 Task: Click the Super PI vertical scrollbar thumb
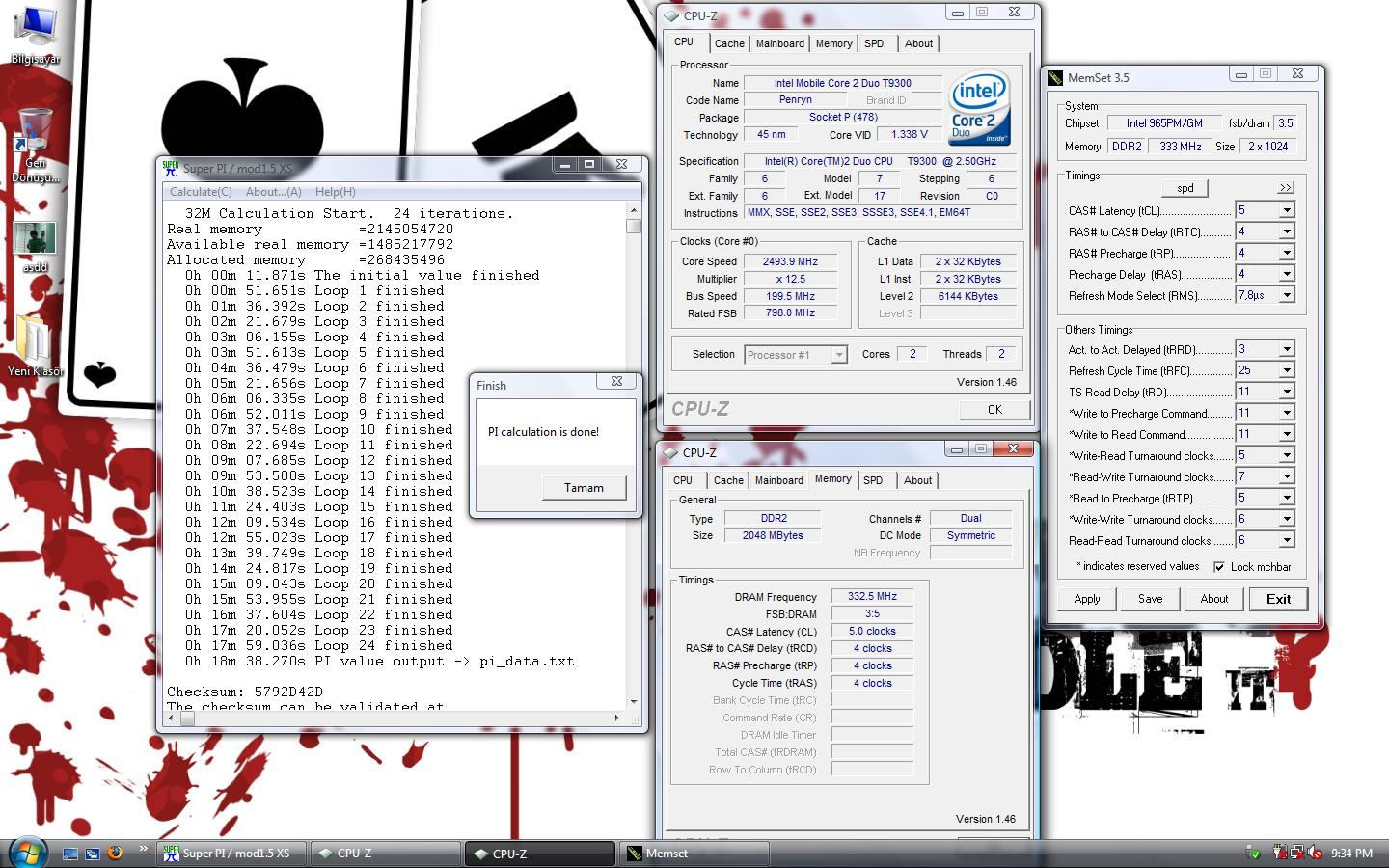[634, 226]
